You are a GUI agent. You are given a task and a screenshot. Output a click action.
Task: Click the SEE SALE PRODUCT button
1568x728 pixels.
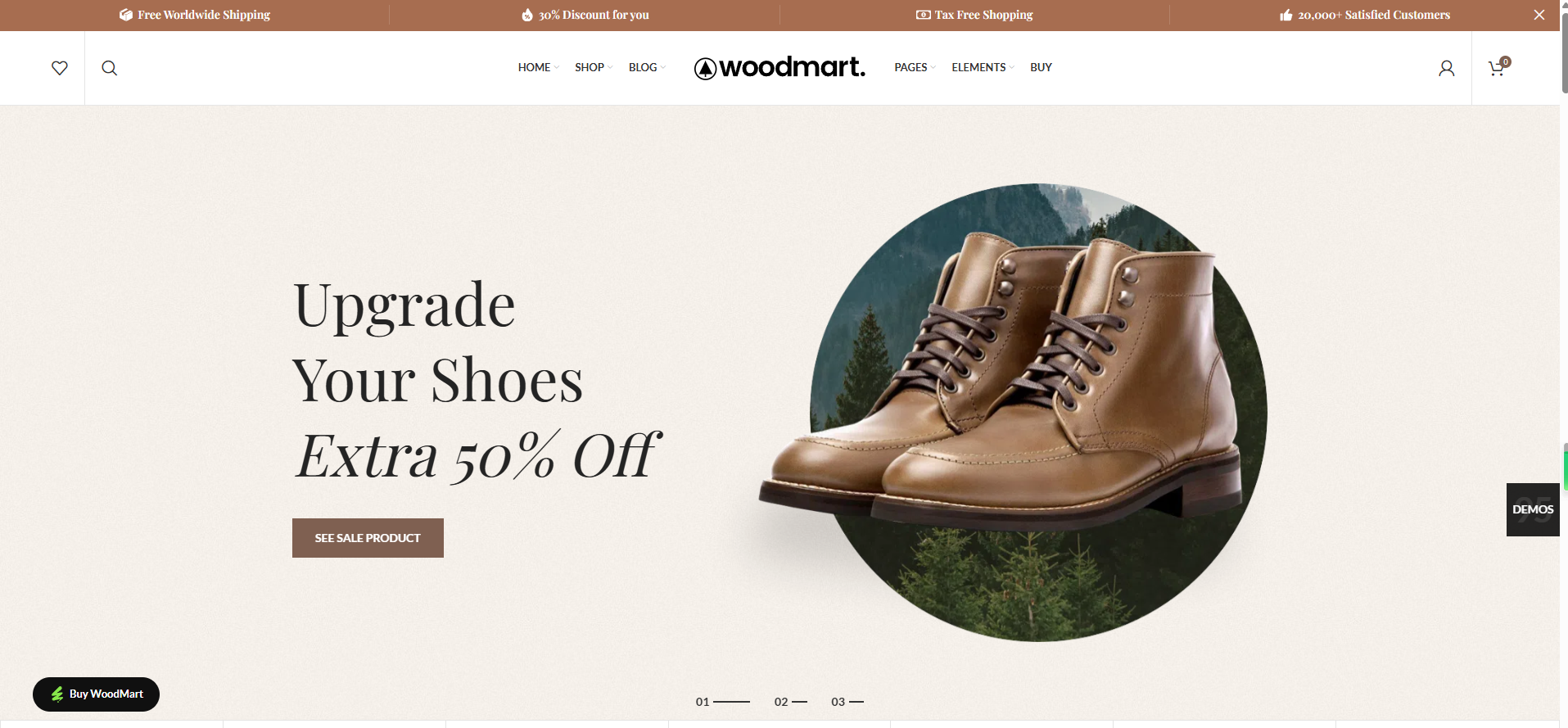click(368, 538)
